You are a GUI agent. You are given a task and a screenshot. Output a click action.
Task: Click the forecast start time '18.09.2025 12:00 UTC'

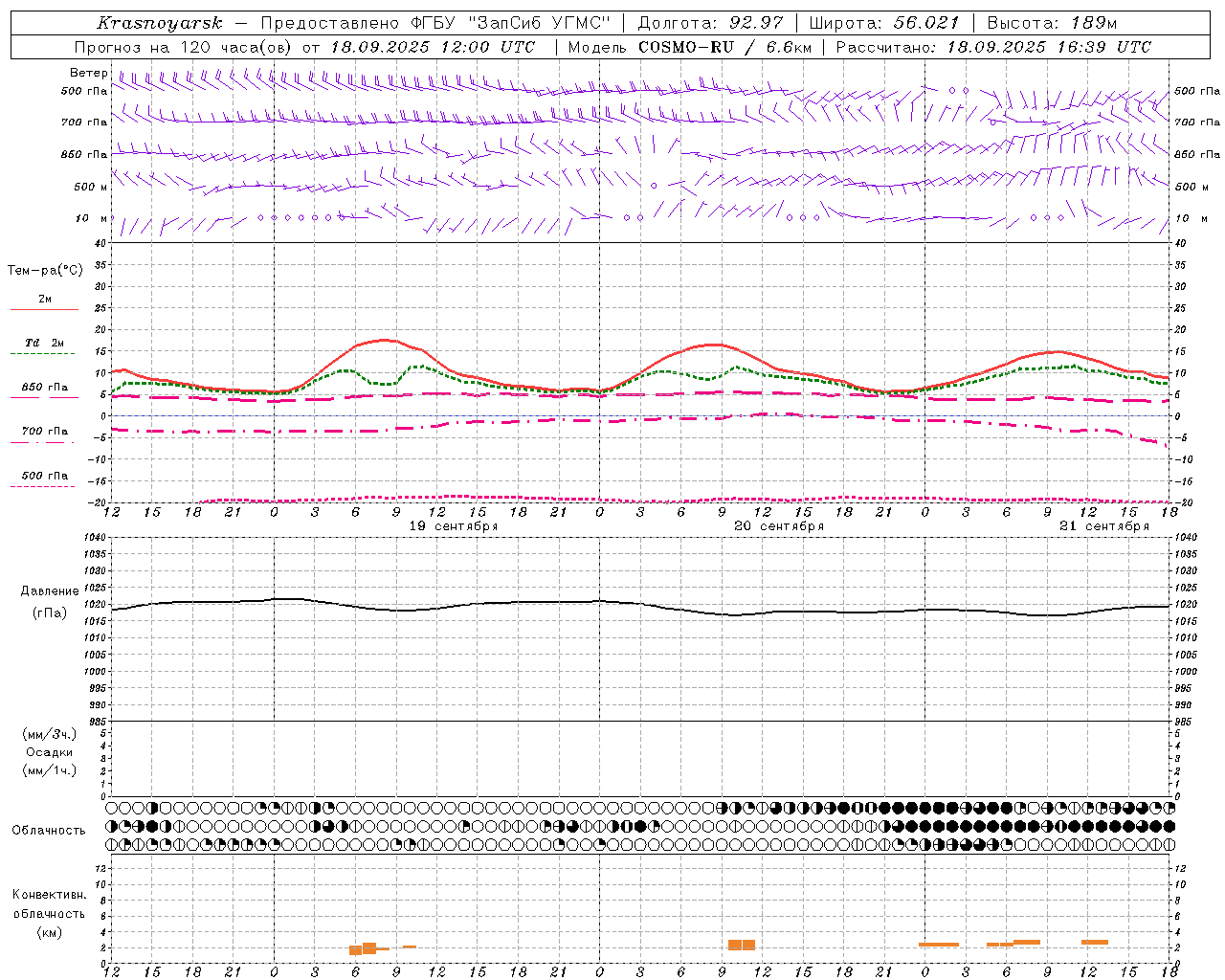433,47
